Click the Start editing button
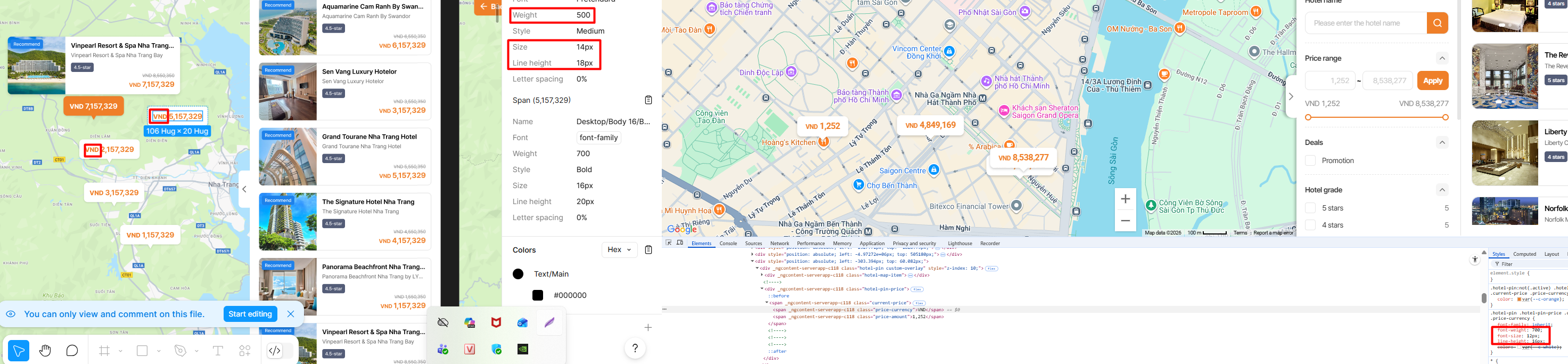The image size is (1568, 364). 250,314
